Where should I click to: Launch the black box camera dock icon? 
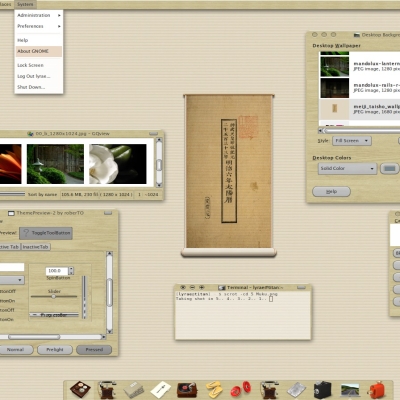pyautogui.click(x=322, y=390)
